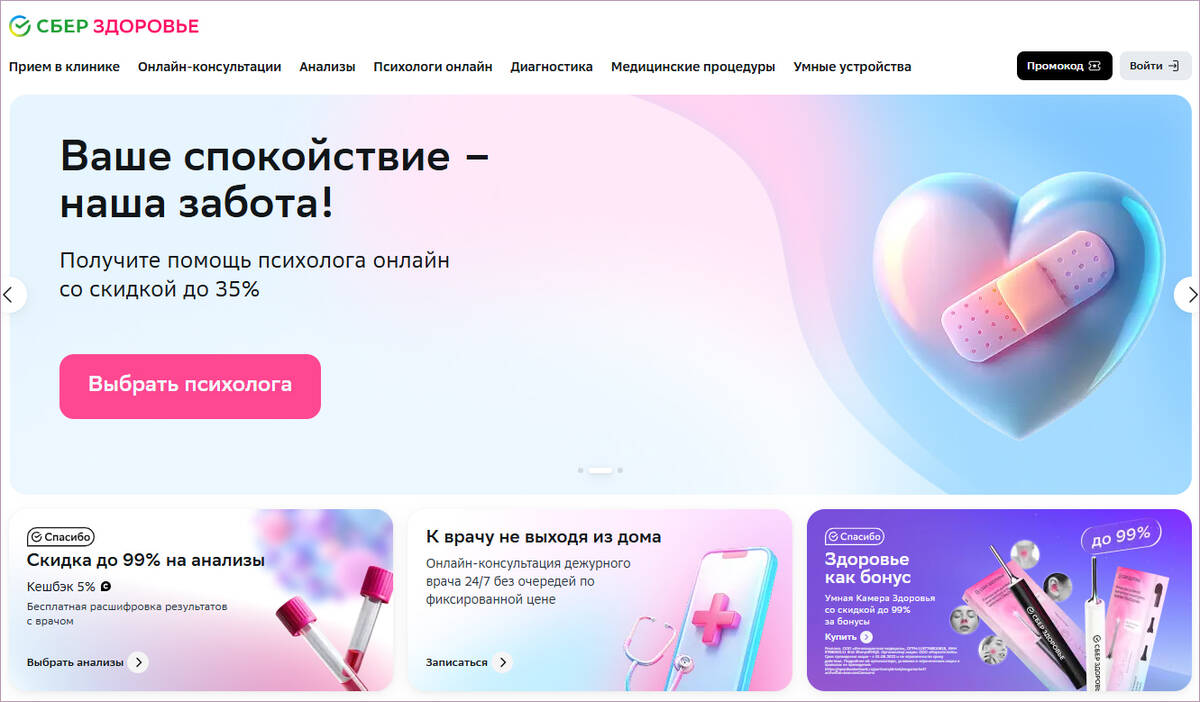This screenshot has width=1200, height=702.
Task: Click the cashback 5% info icon
Action: tap(106, 587)
